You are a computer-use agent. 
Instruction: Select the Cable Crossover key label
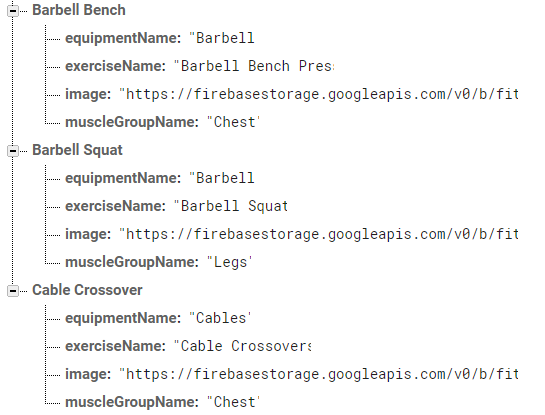87,290
